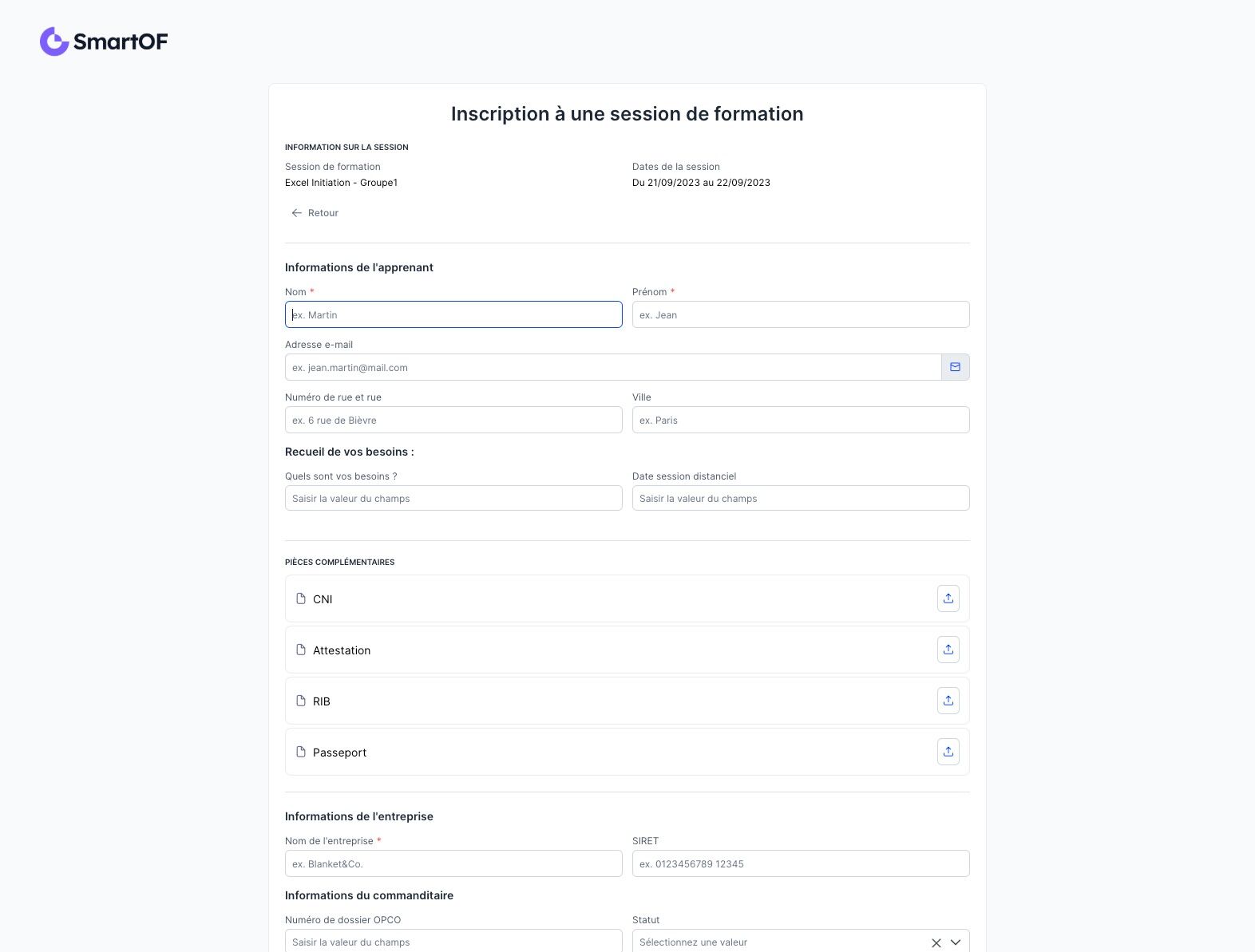Select the Prénom text field
The width and height of the screenshot is (1255, 952).
tap(801, 314)
